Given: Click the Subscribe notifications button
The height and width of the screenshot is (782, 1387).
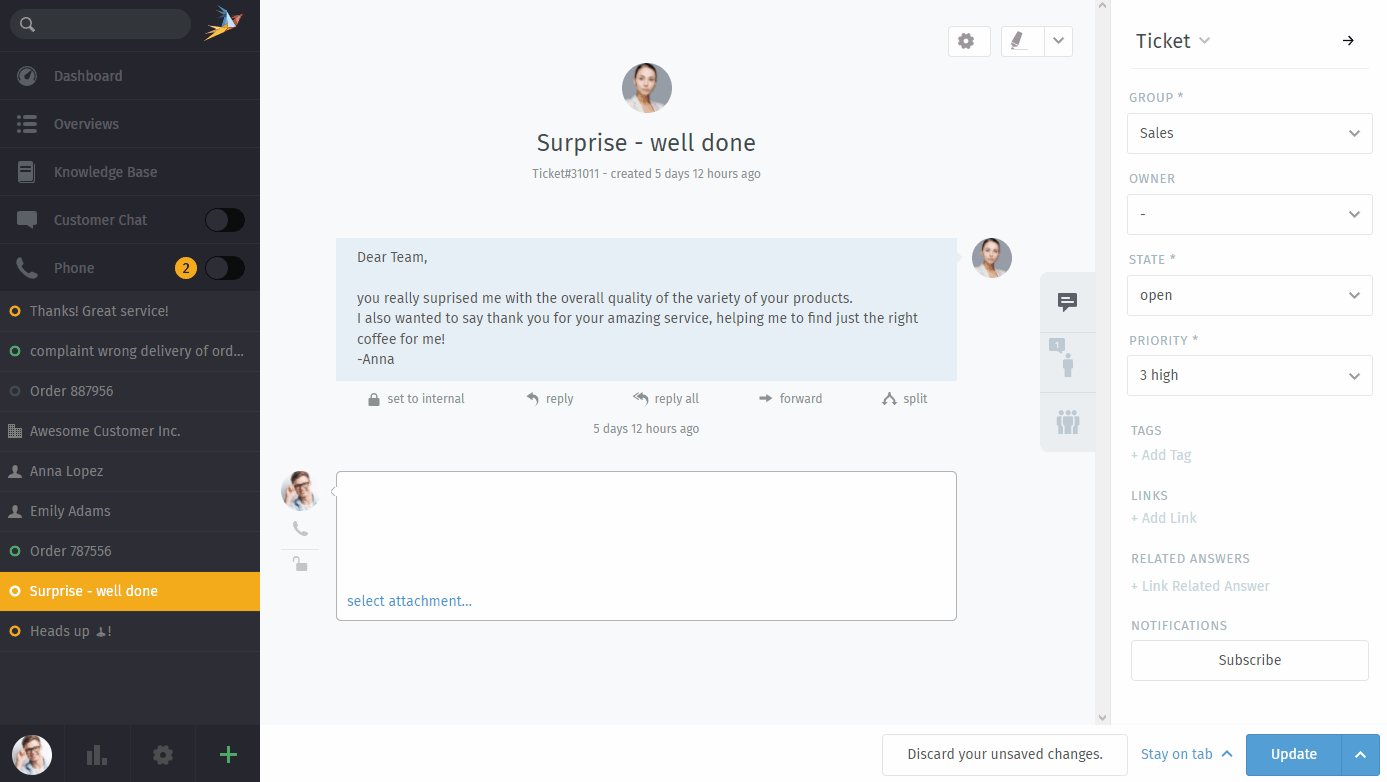Looking at the screenshot, I should point(1249,660).
